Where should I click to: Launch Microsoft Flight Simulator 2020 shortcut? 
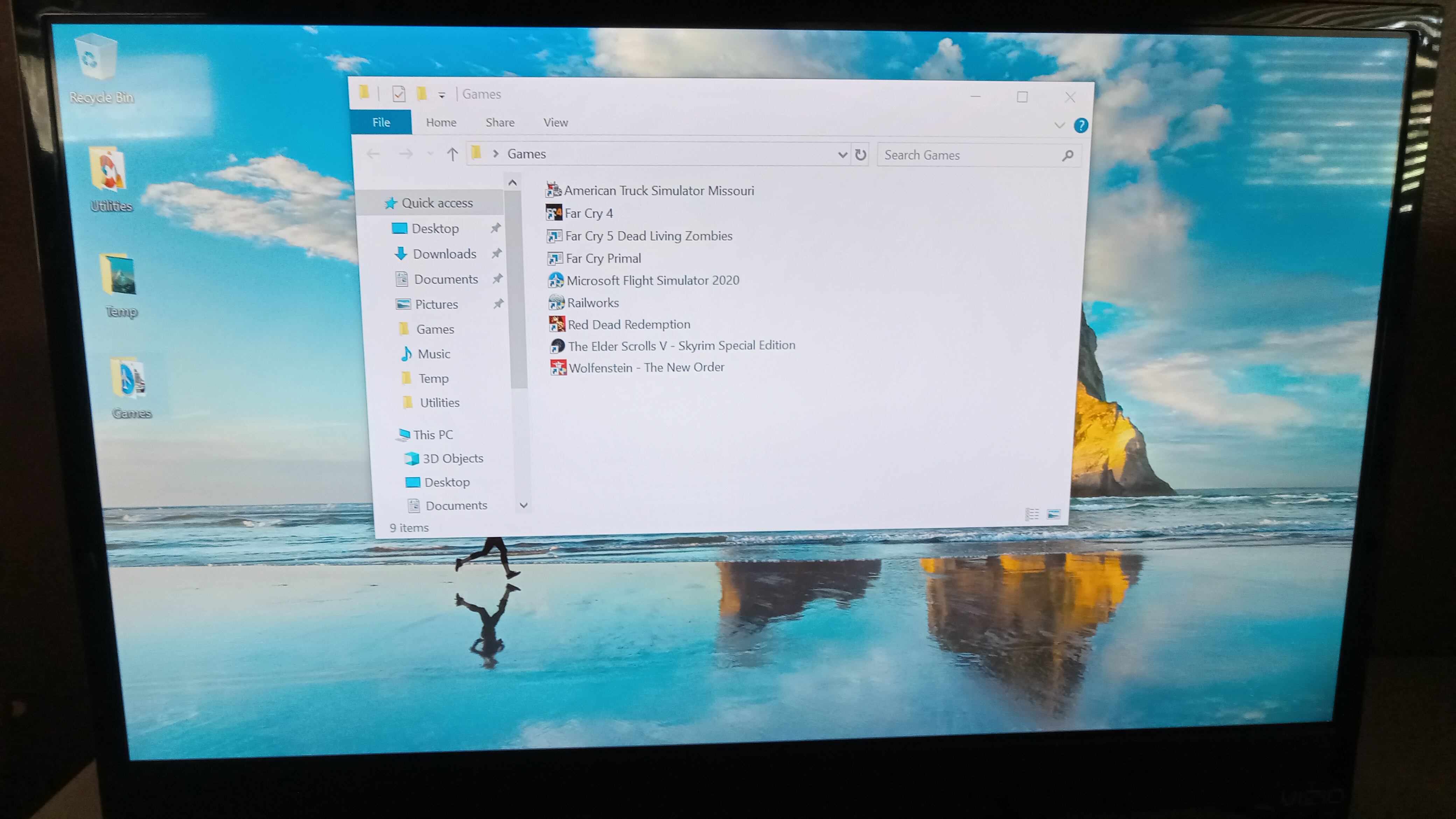(x=652, y=280)
